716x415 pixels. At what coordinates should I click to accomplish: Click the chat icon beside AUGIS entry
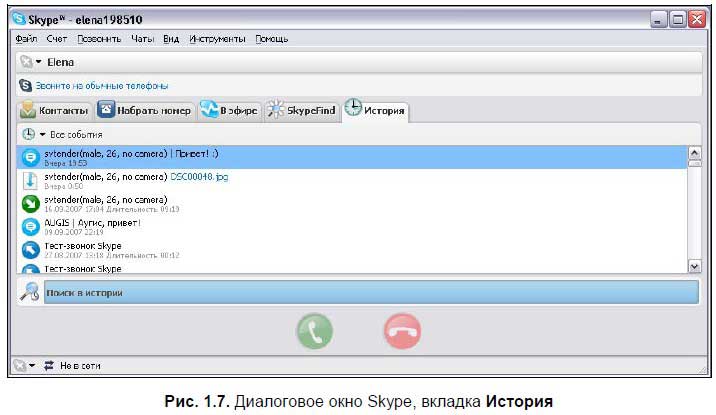(x=31, y=227)
